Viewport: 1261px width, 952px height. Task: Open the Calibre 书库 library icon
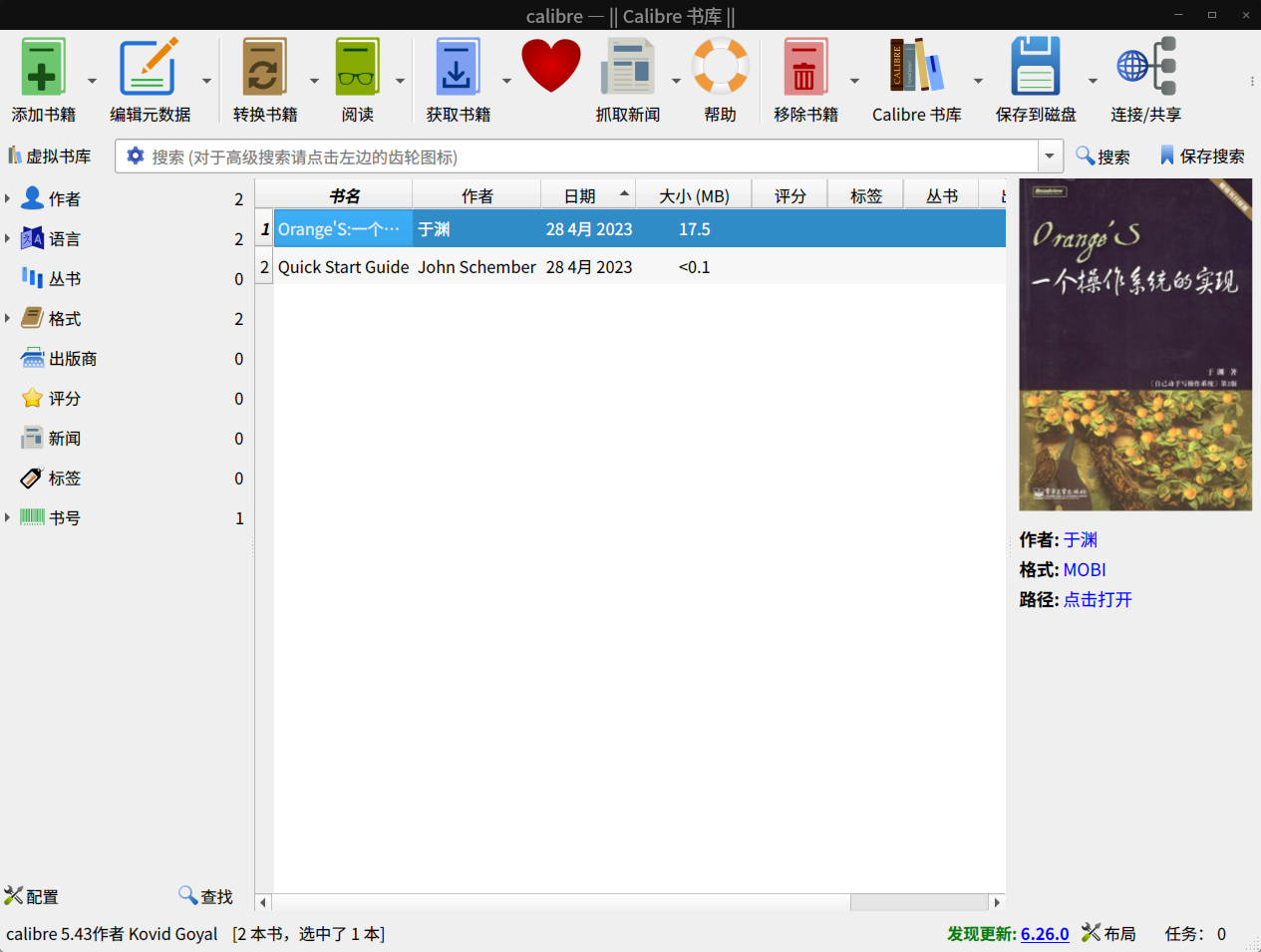(x=916, y=68)
